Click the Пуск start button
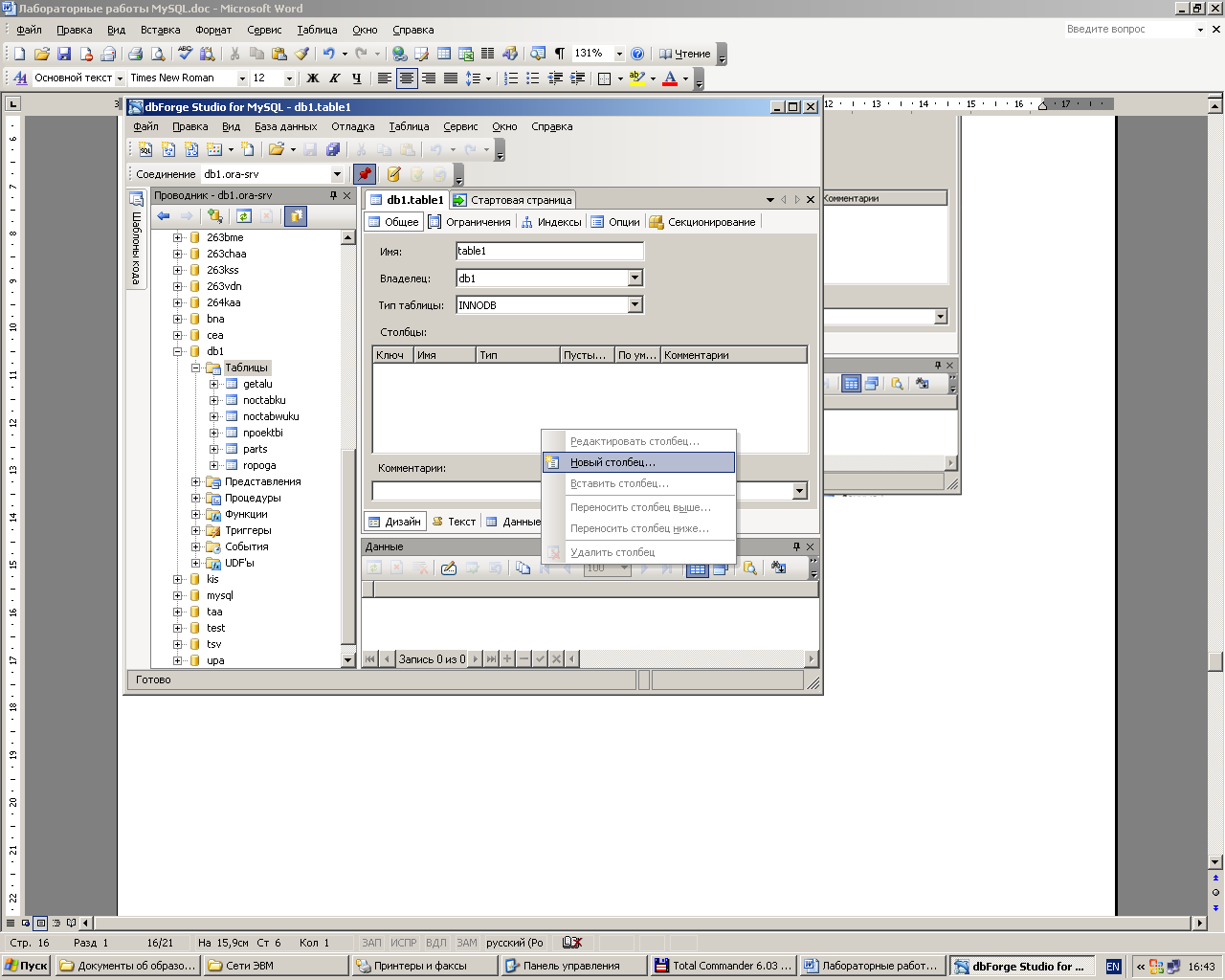 26,966
